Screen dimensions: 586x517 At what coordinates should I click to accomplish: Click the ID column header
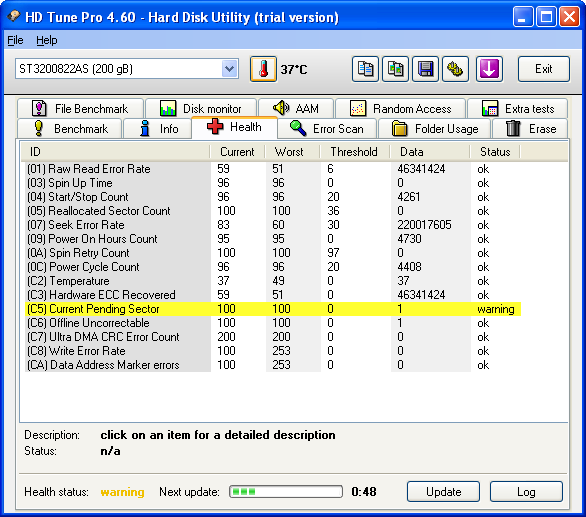115,152
